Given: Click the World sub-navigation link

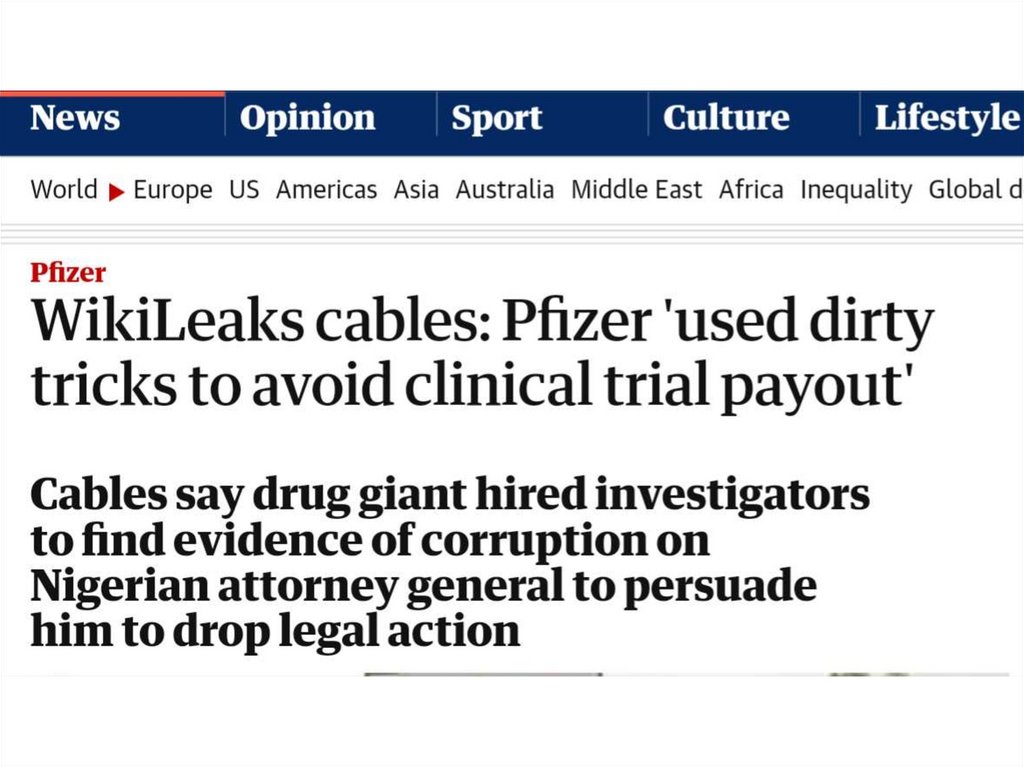Looking at the screenshot, I should point(64,190).
